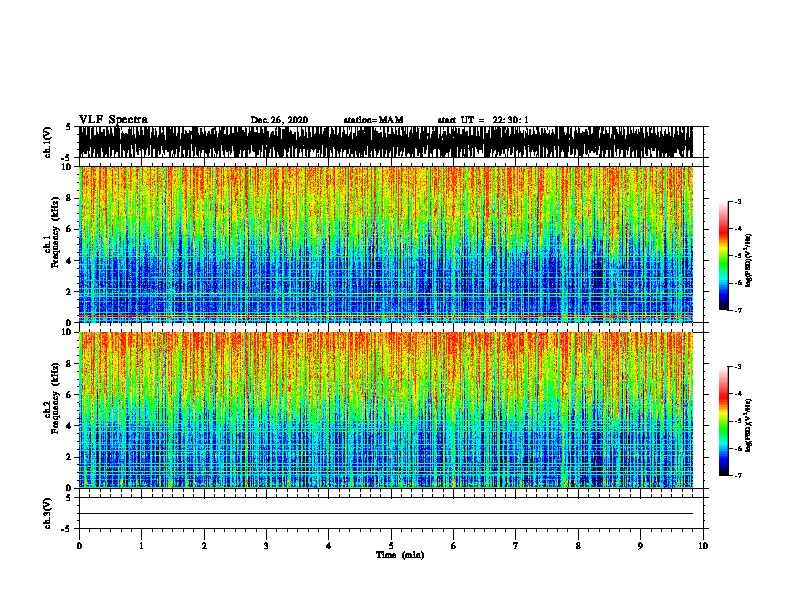Click the ch.2 color bar log(PSD) unit label
Image resolution: width=792 pixels, height=612 pixels.
748,426
